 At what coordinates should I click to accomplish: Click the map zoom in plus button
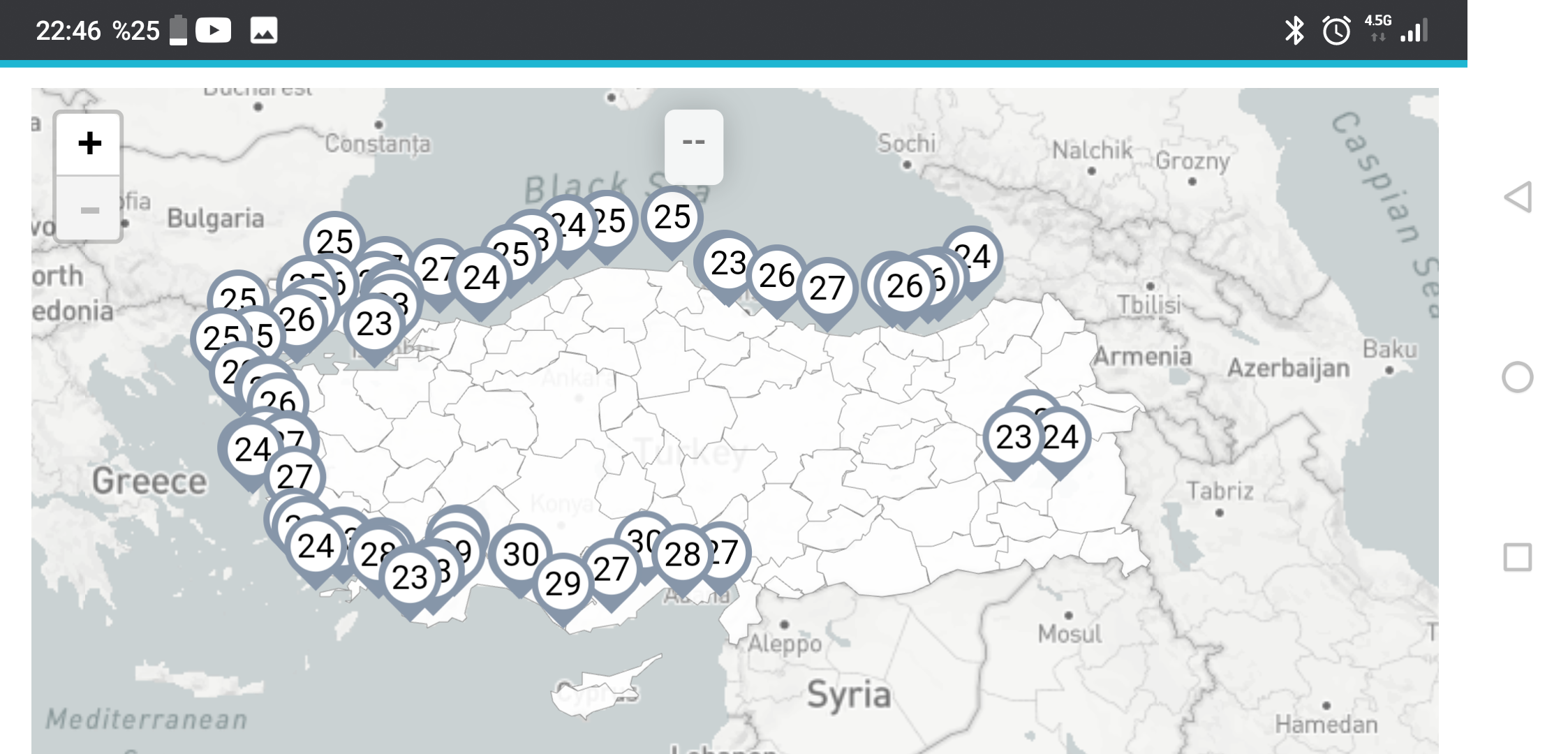[89, 144]
